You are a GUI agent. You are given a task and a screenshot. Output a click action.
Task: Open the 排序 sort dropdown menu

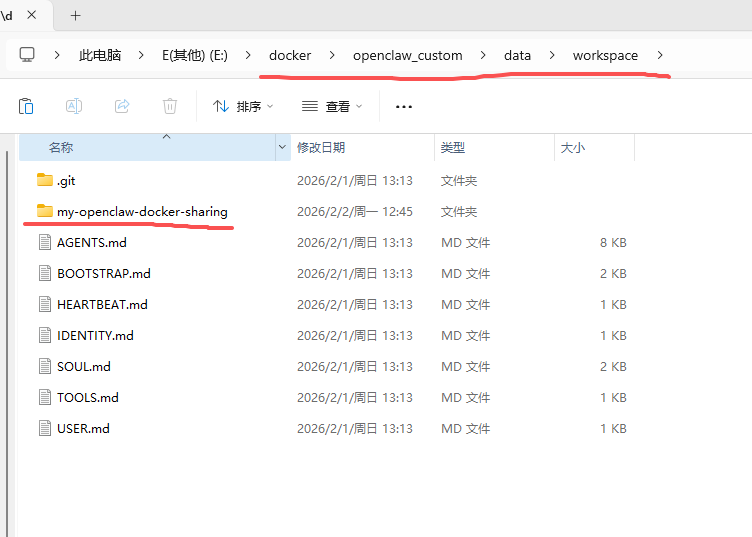(243, 106)
